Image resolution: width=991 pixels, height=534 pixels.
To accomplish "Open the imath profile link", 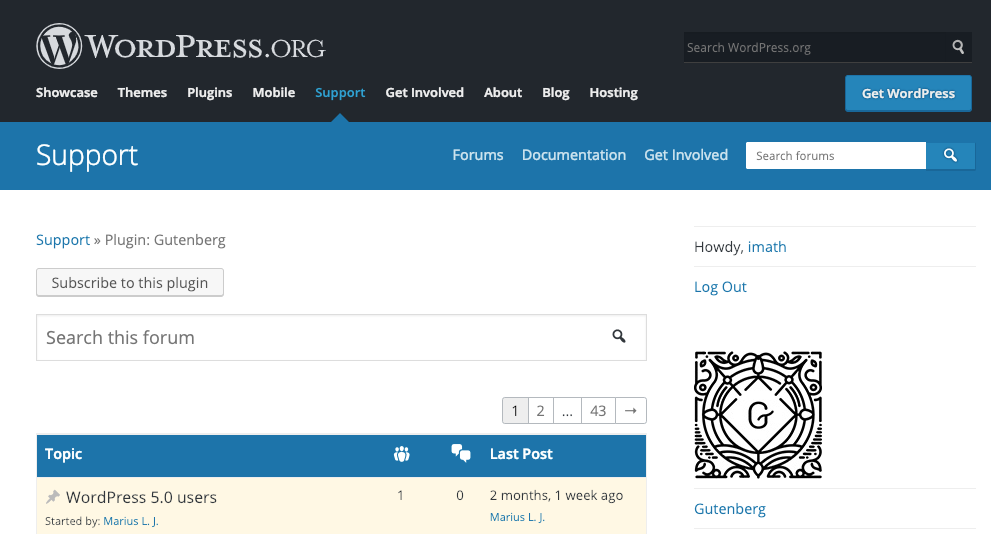I will [x=767, y=246].
